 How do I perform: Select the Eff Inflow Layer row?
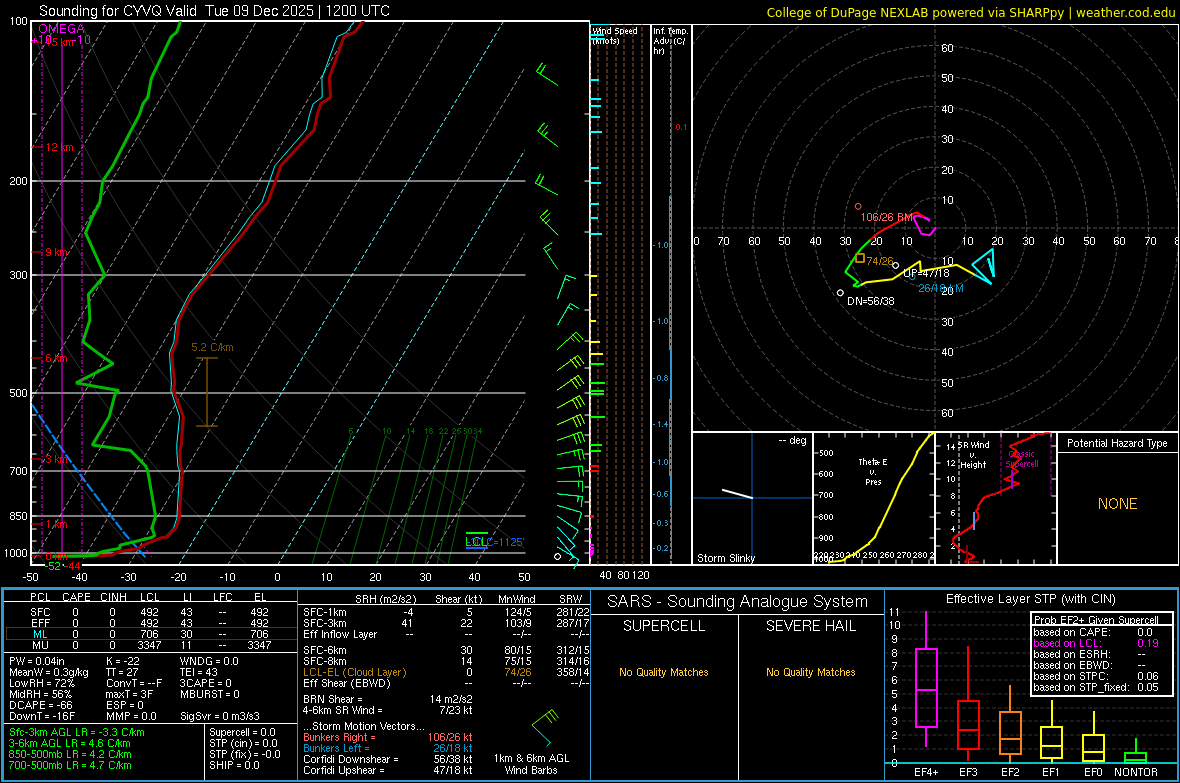[x=446, y=634]
